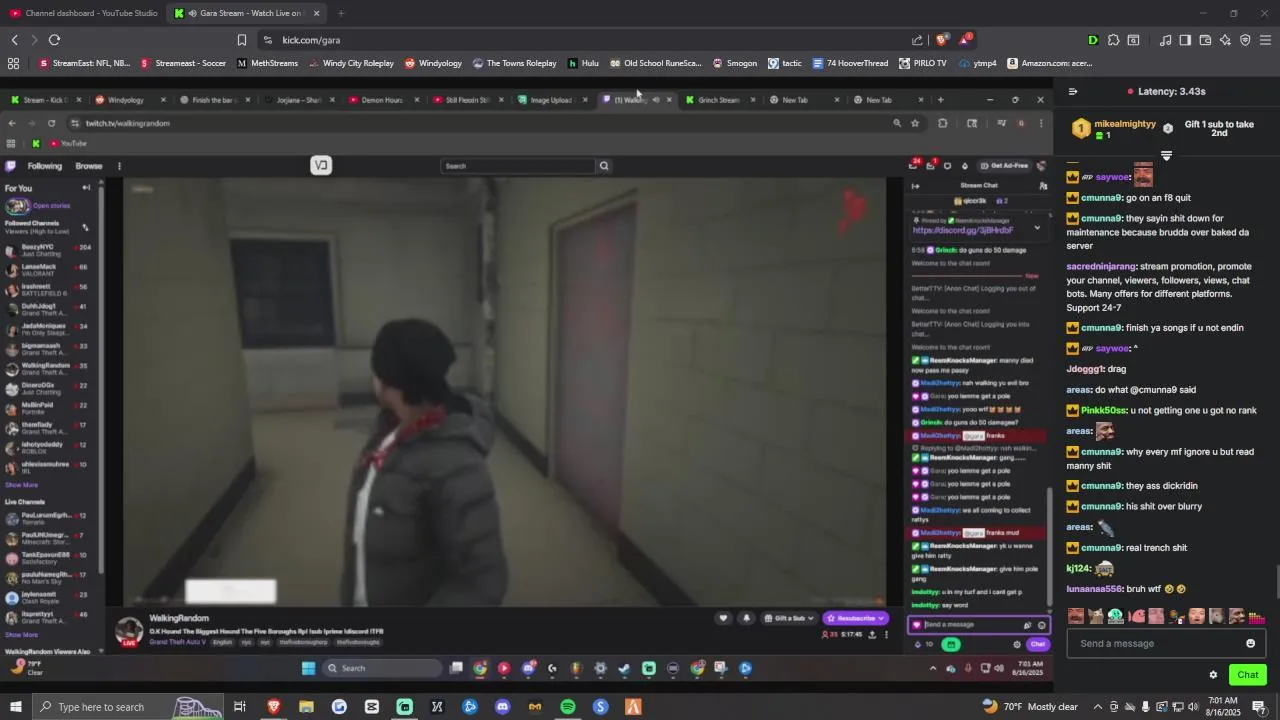Expand followed channels Show More
1280x720 pixels.
pos(21,485)
